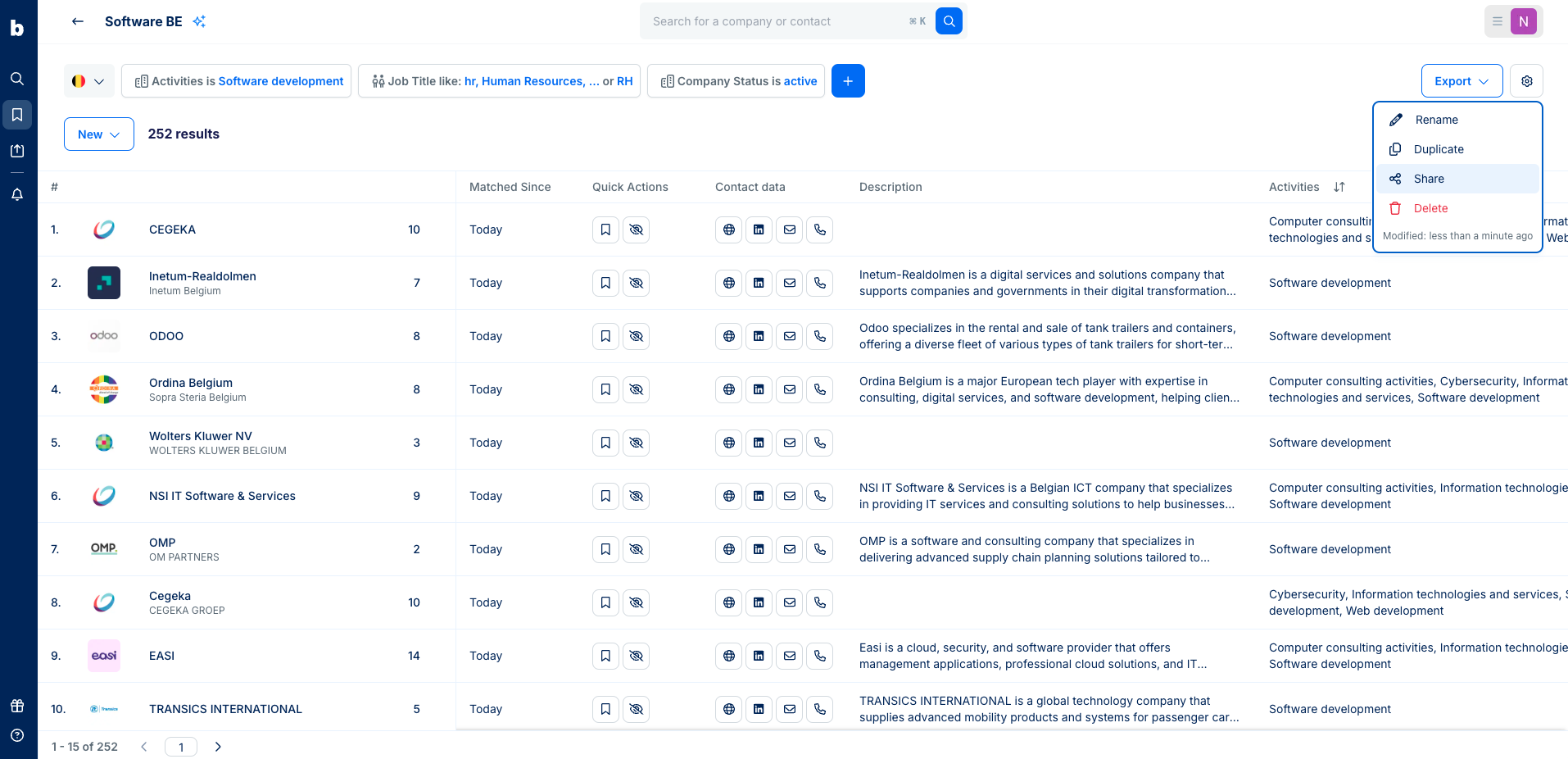This screenshot has height=759, width=1568.
Task: Open website globe for OMP row
Action: coord(729,549)
